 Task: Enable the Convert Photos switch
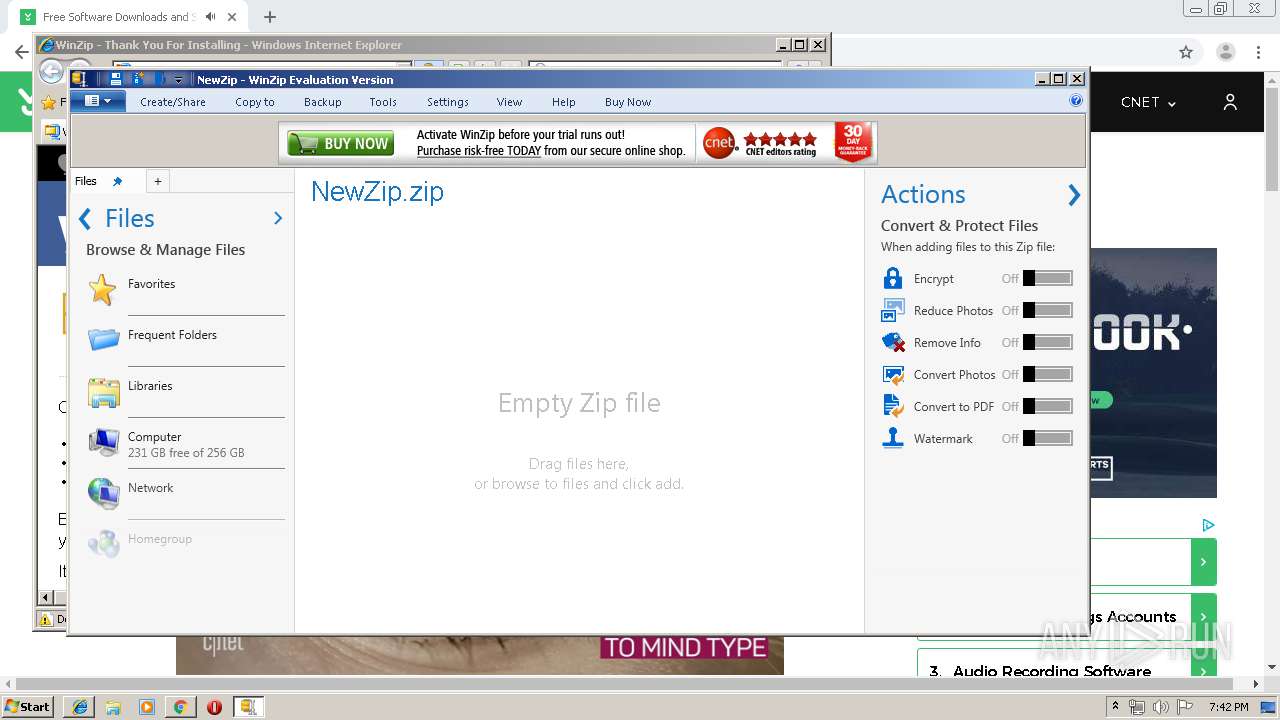click(x=1047, y=374)
